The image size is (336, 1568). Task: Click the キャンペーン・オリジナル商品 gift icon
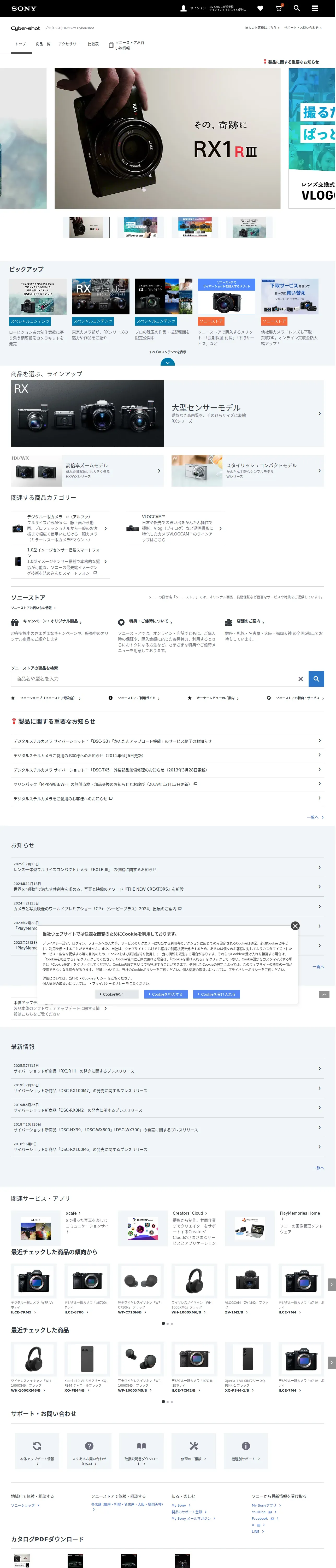tap(15, 622)
